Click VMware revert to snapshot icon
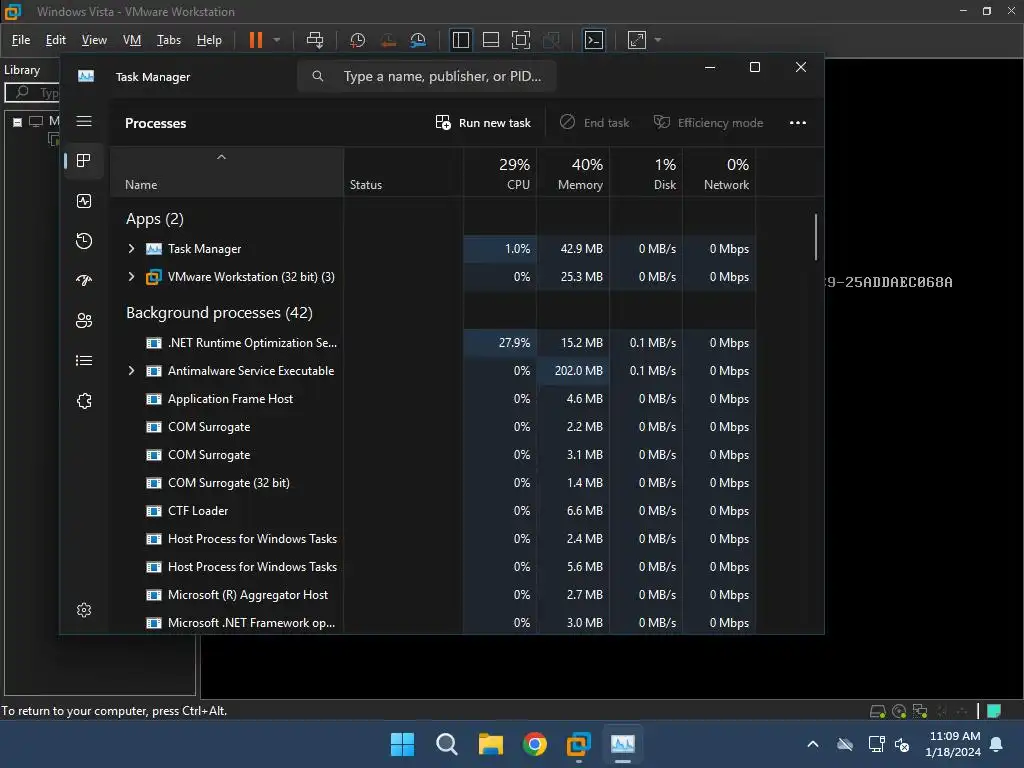 click(x=388, y=40)
